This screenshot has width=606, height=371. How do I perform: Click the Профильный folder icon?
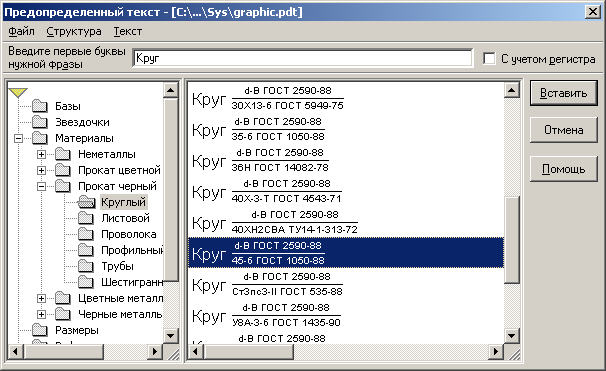(x=86, y=250)
